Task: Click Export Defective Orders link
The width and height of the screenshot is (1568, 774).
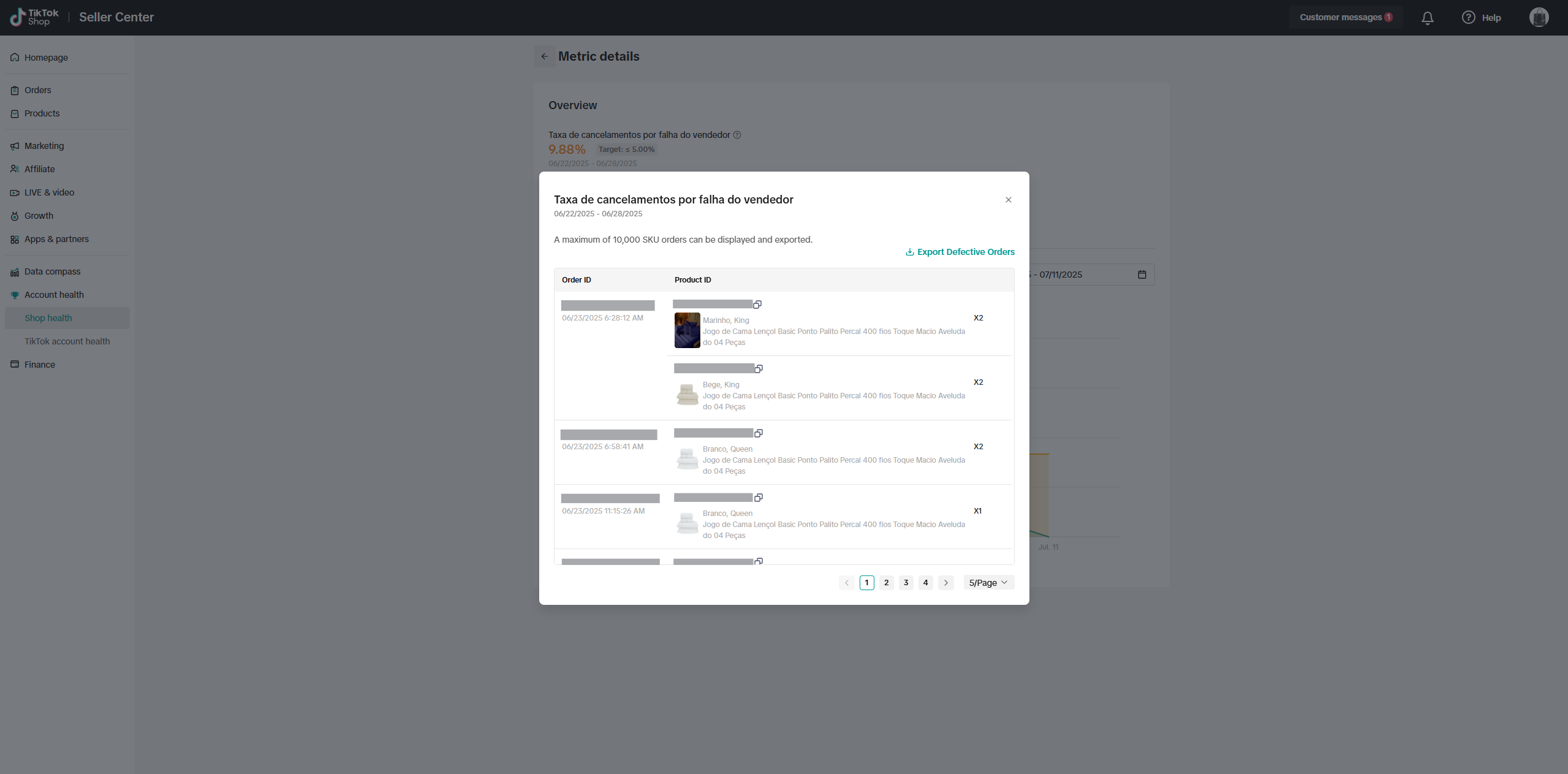Action: pos(960,252)
